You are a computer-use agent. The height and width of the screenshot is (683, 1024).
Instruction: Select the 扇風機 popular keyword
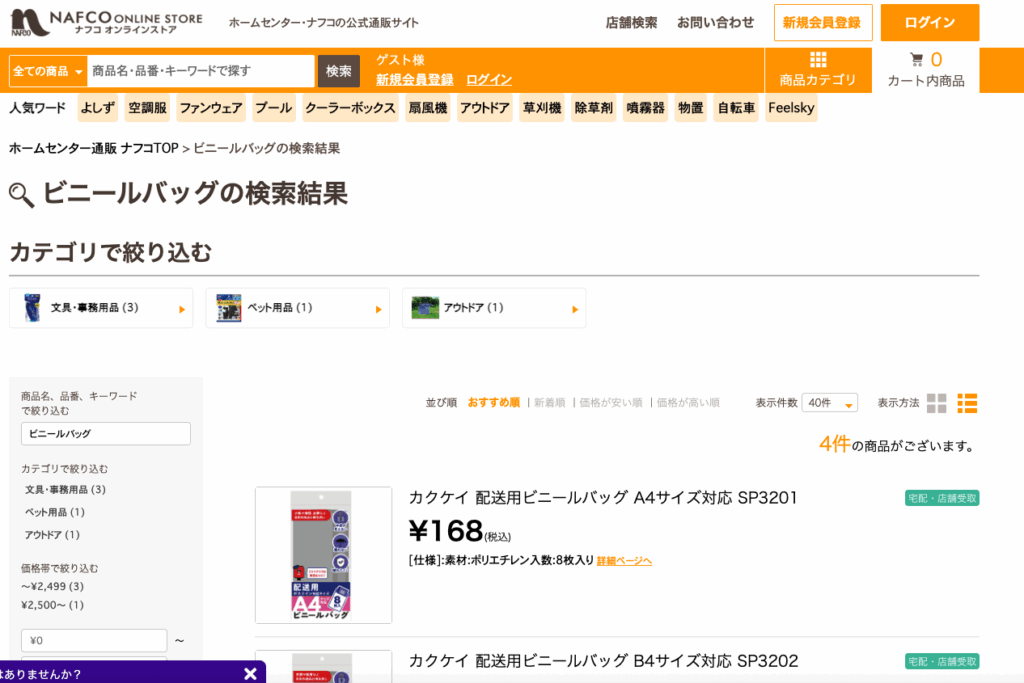point(428,108)
